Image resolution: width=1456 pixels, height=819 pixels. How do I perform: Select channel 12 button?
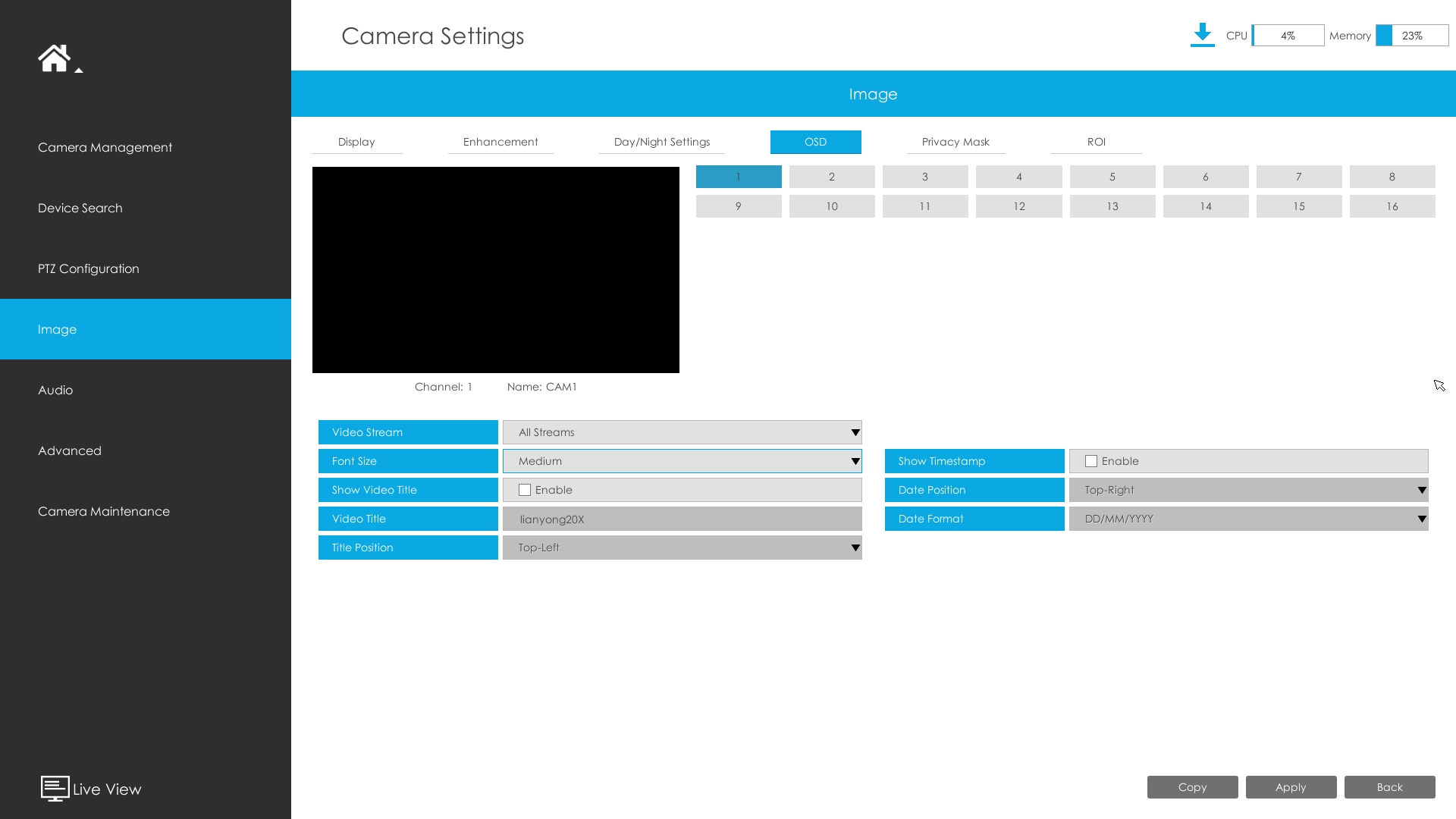point(1018,206)
